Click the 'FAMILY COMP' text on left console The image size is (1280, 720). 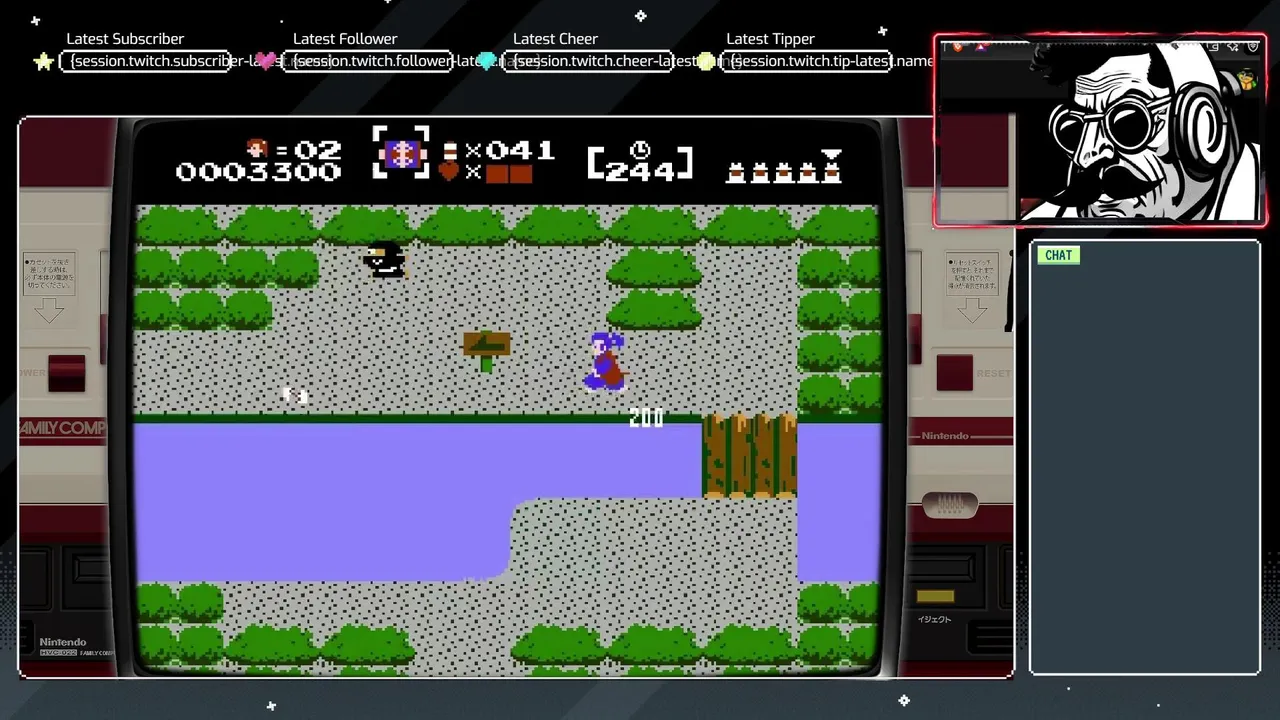[62, 428]
